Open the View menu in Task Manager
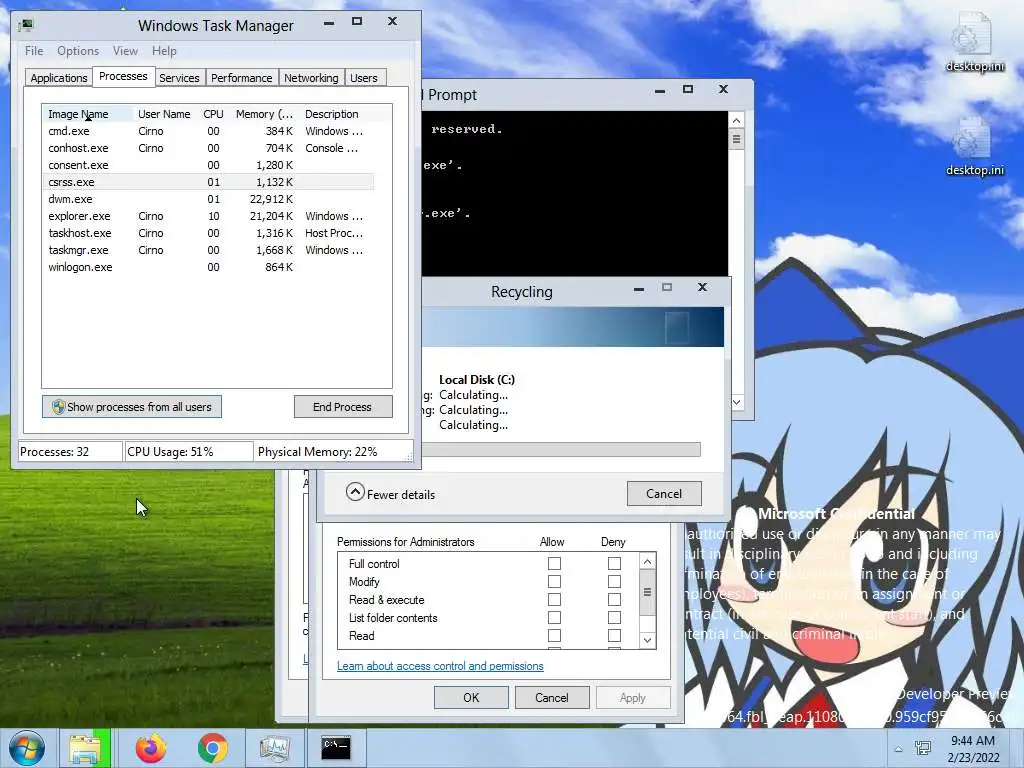1024x768 pixels. [125, 51]
